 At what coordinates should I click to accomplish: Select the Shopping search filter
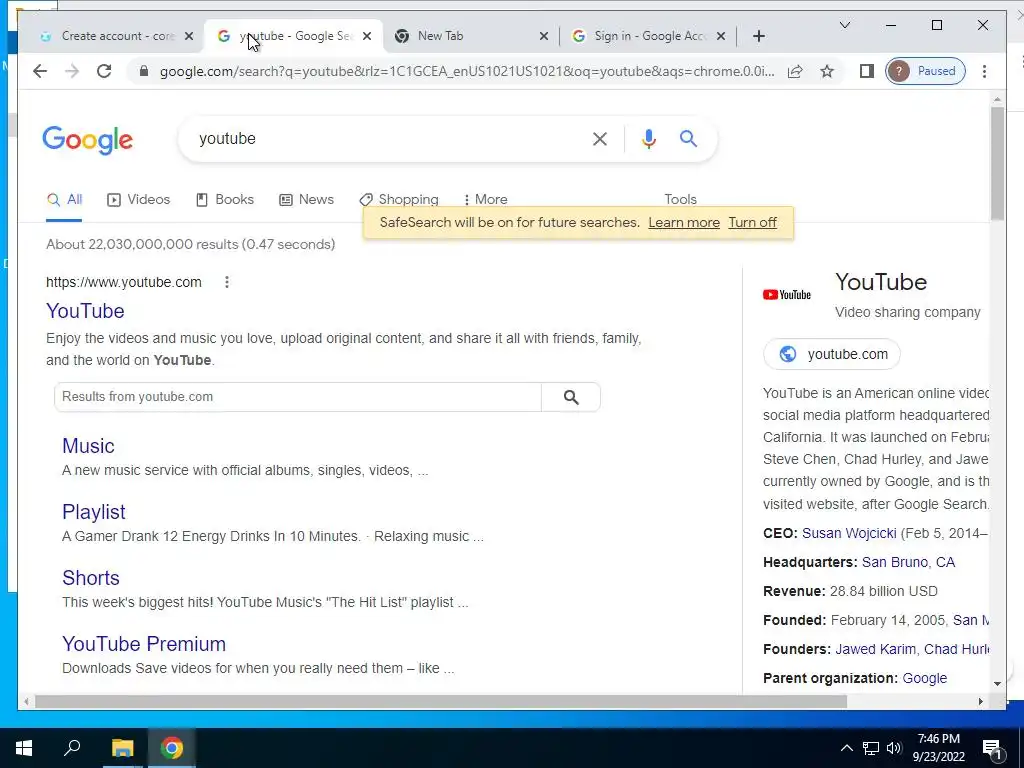(399, 199)
